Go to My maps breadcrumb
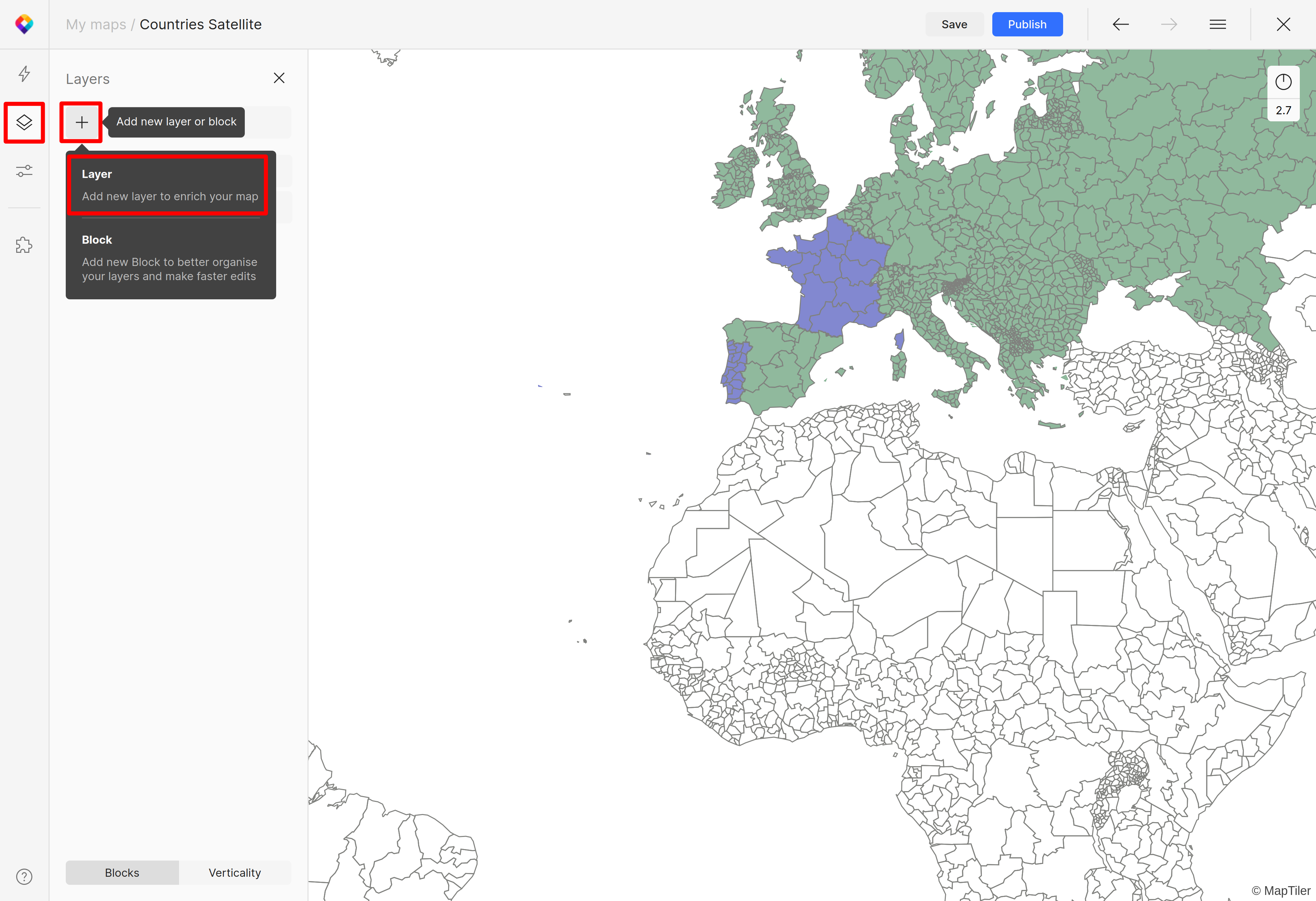The height and width of the screenshot is (901, 1316). [x=96, y=24]
